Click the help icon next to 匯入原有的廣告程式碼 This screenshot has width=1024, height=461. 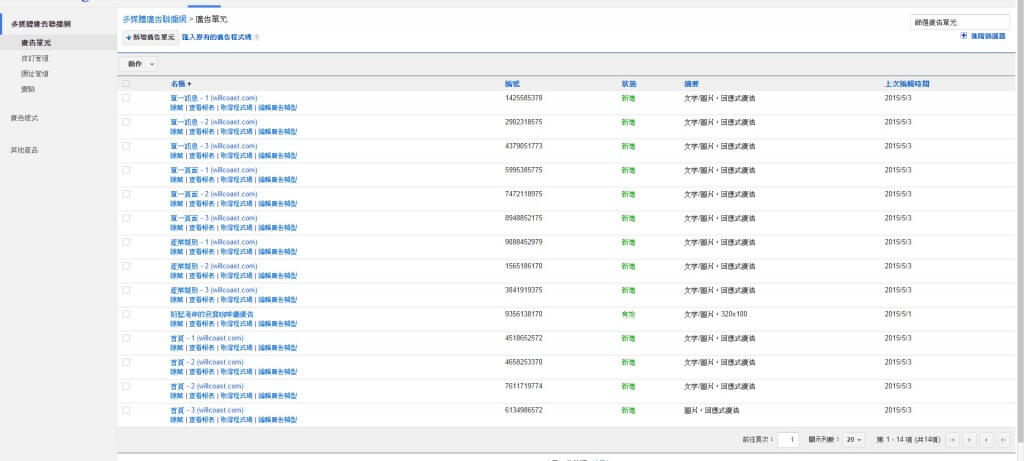[x=257, y=37]
